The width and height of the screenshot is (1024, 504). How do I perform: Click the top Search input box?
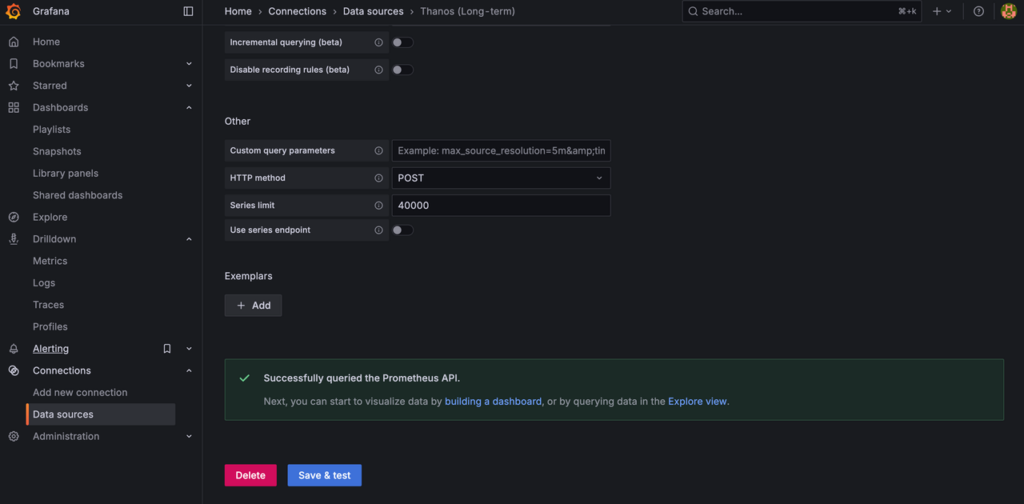[802, 11]
